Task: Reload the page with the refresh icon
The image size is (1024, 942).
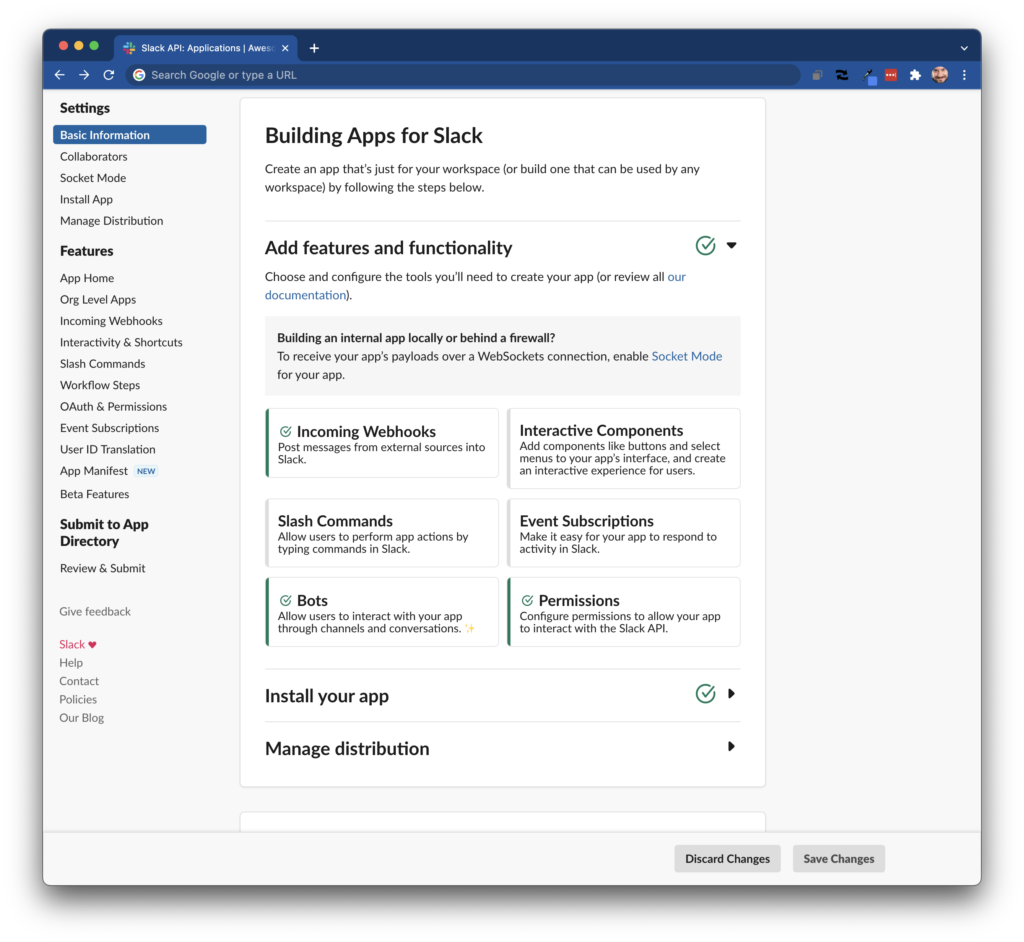Action: tap(109, 75)
